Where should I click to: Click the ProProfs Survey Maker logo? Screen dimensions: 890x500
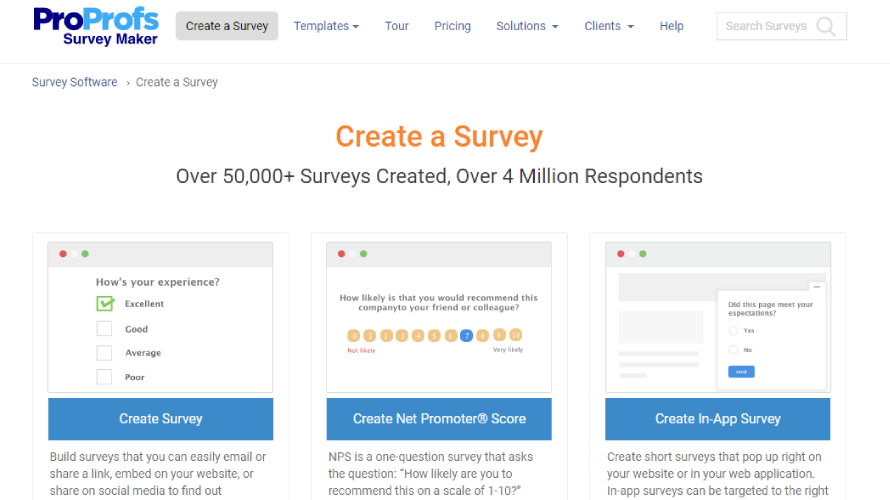pyautogui.click(x=96, y=26)
